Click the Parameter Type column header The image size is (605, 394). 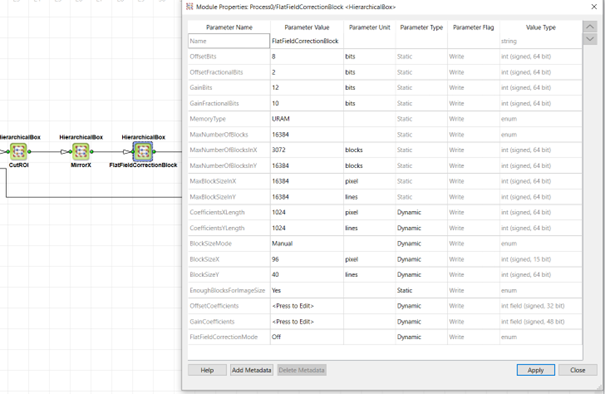[421, 27]
